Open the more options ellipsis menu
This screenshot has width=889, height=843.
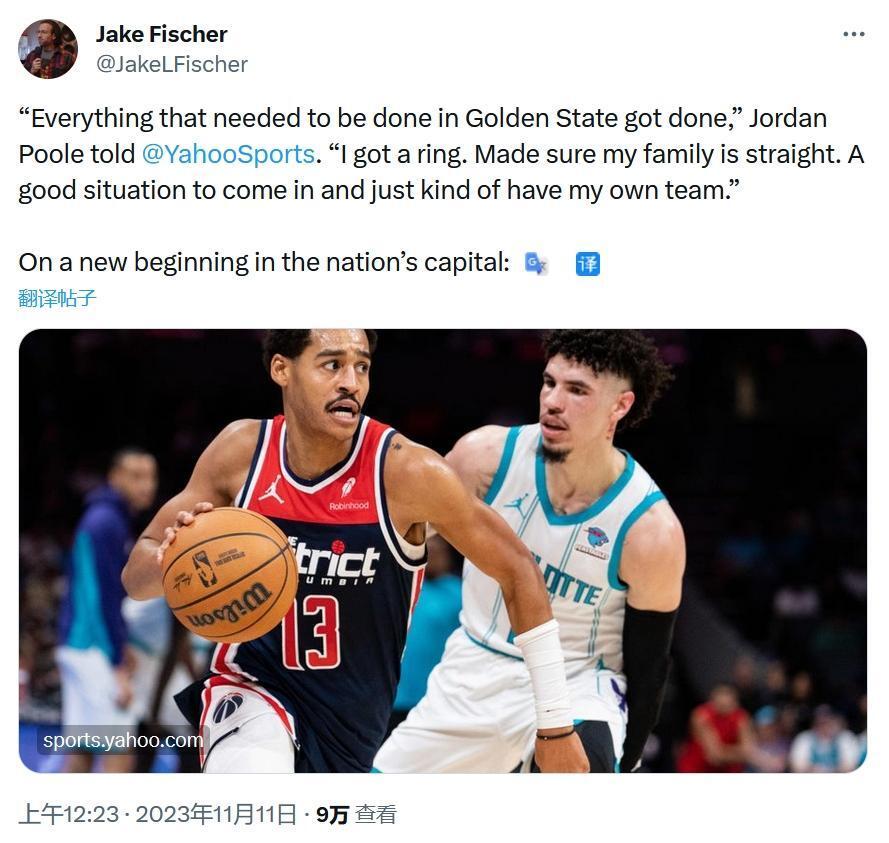click(853, 34)
